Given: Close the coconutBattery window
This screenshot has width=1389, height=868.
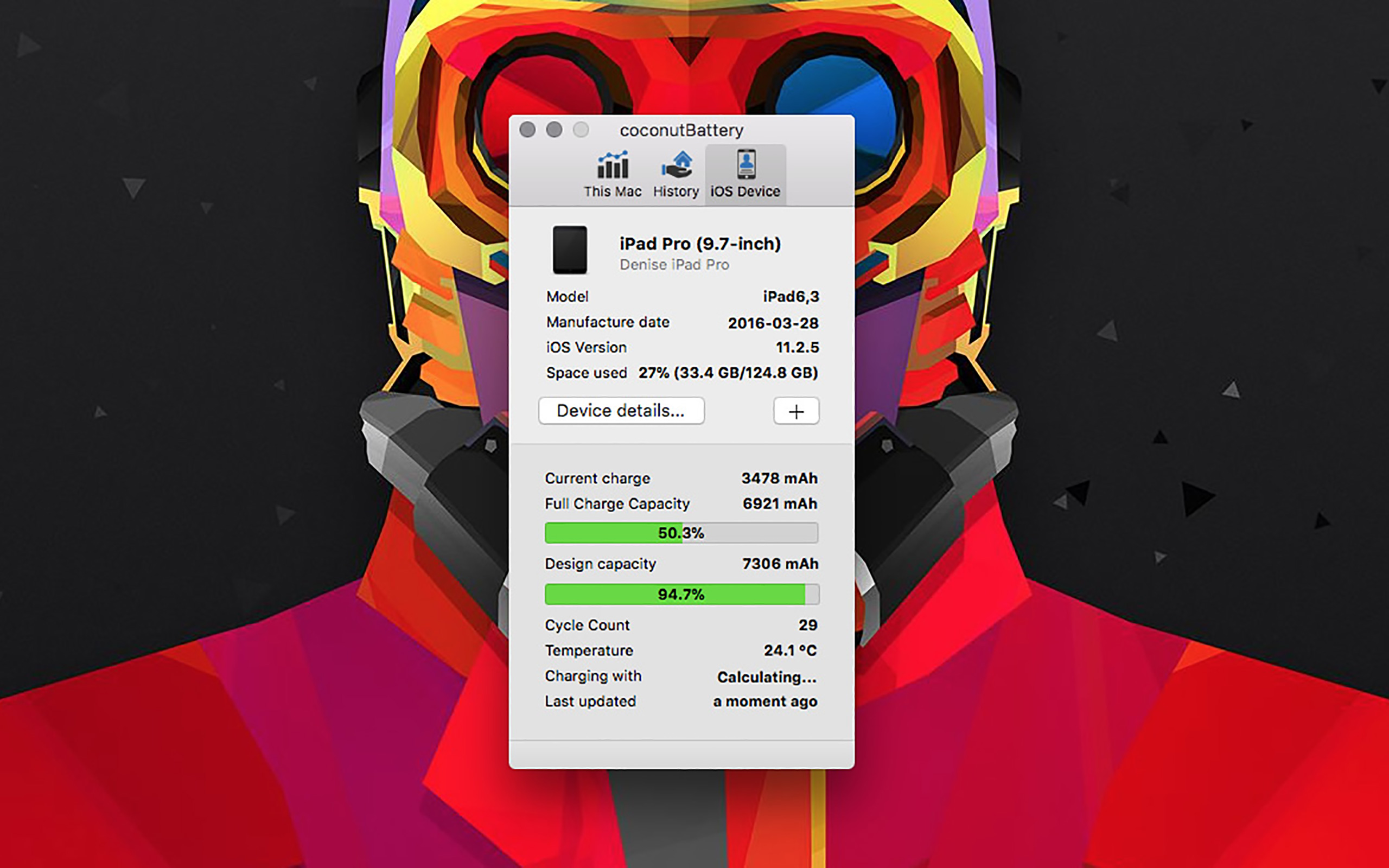Looking at the screenshot, I should 527,130.
